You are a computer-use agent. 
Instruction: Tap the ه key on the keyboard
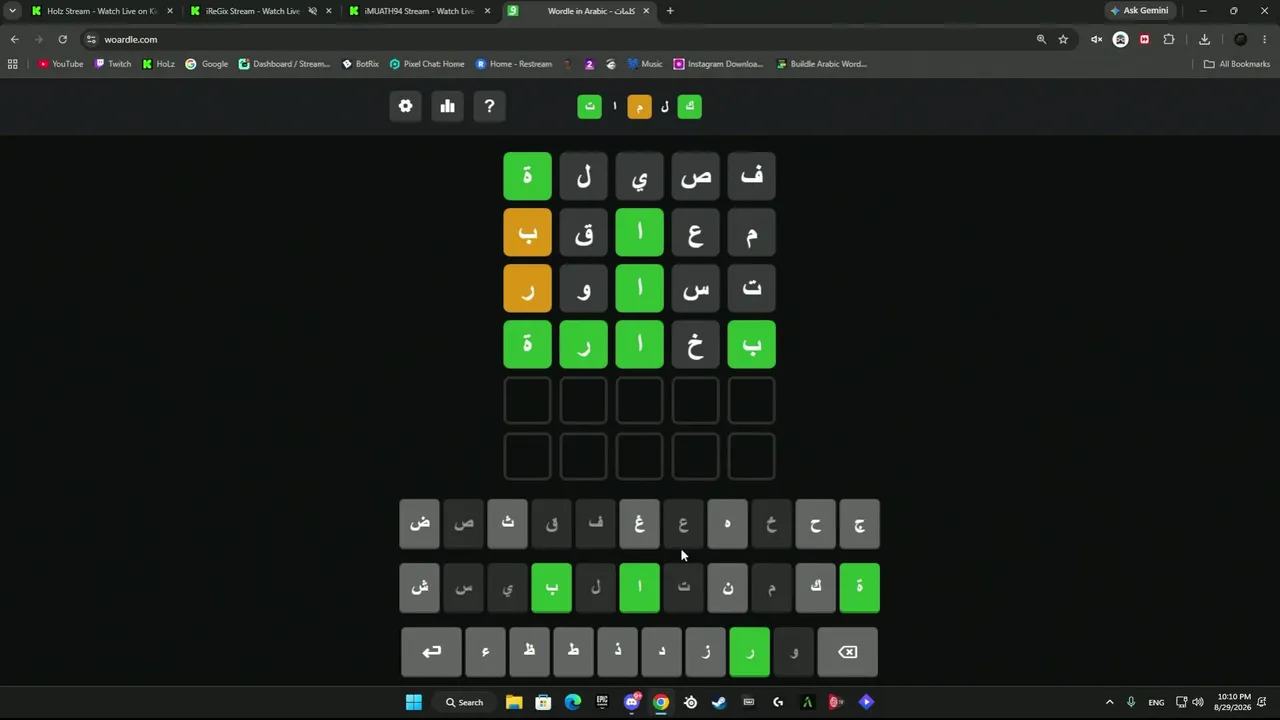pyautogui.click(x=727, y=524)
